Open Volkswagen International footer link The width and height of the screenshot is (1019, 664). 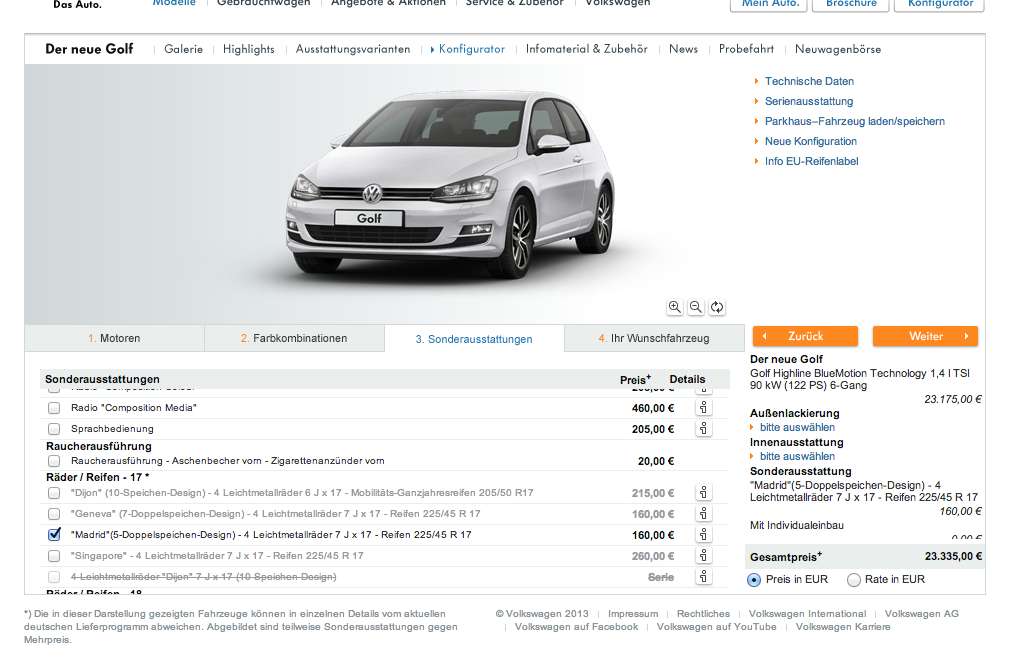click(x=807, y=614)
